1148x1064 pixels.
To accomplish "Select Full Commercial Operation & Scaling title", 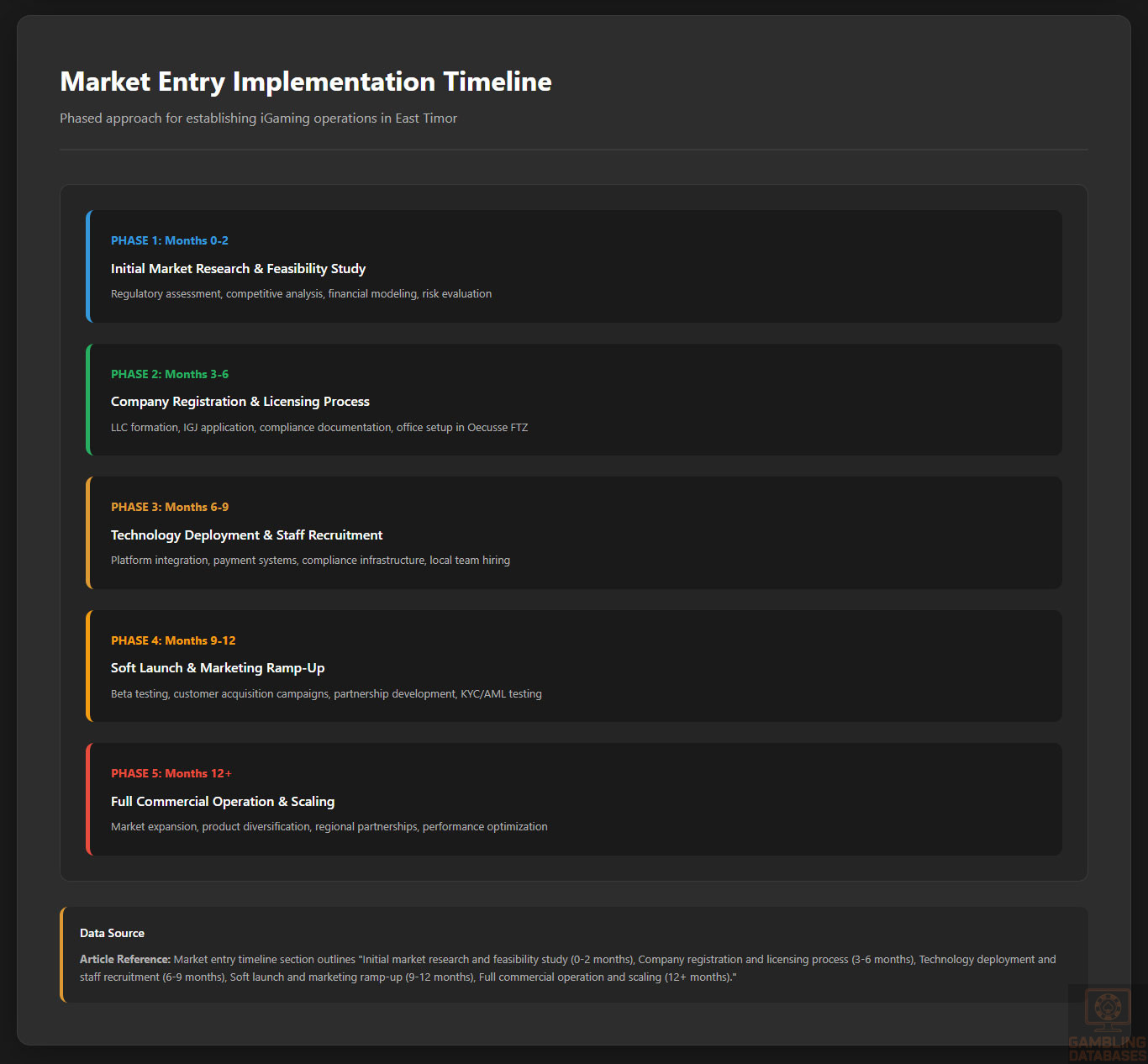I will click(222, 802).
